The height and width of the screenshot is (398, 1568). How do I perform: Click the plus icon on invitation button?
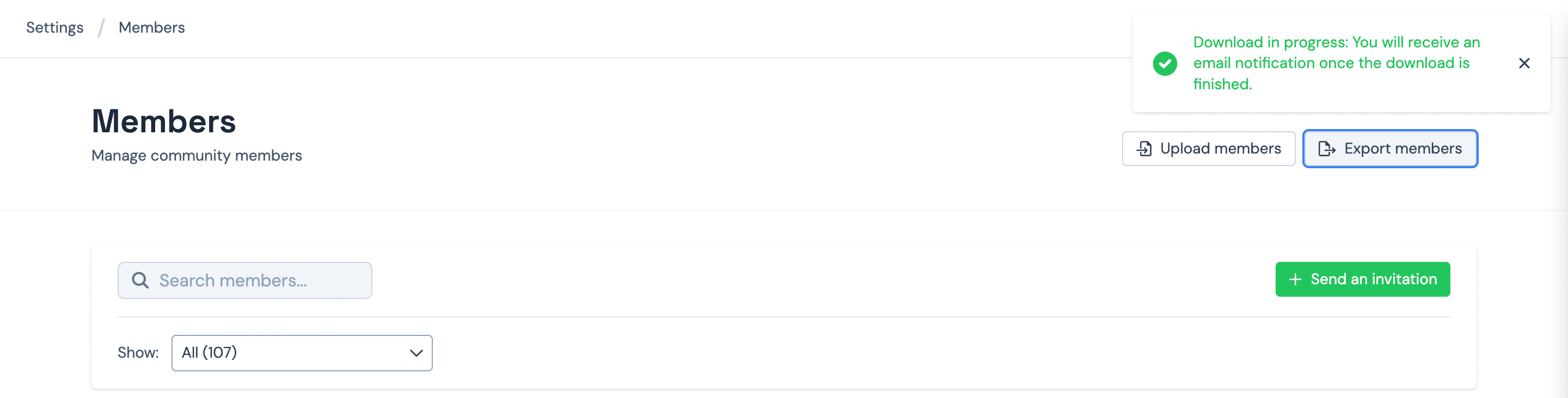tap(1295, 279)
